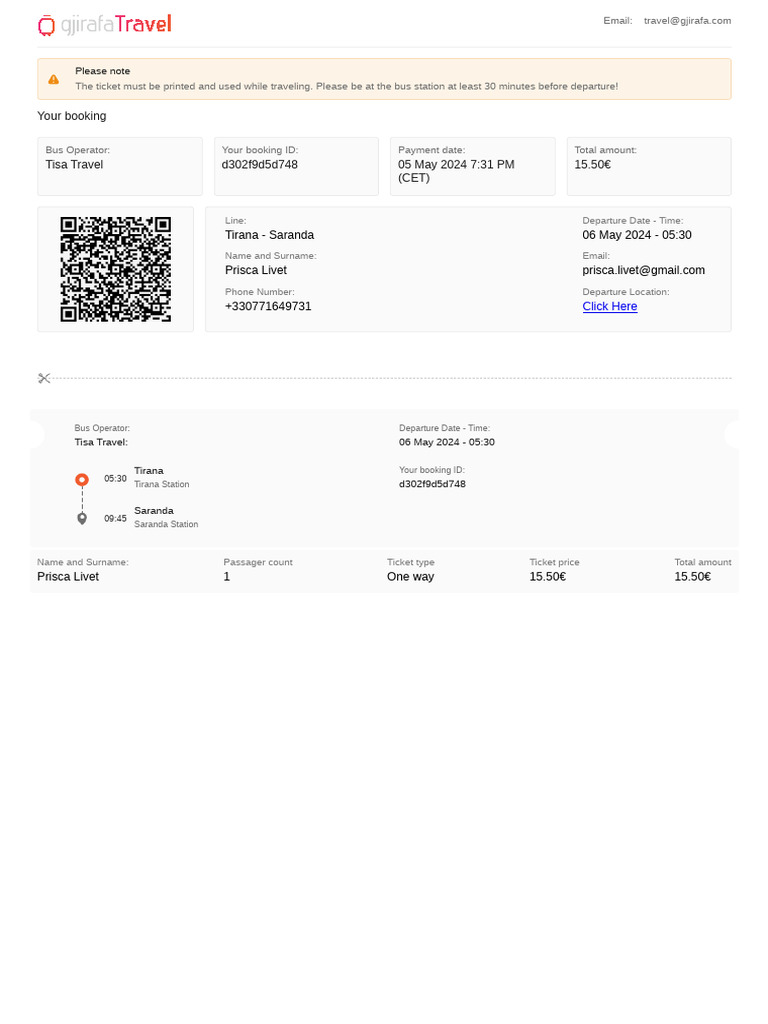
Task: Click the gray Saranda arrival pin icon
Action: pyautogui.click(x=82, y=519)
